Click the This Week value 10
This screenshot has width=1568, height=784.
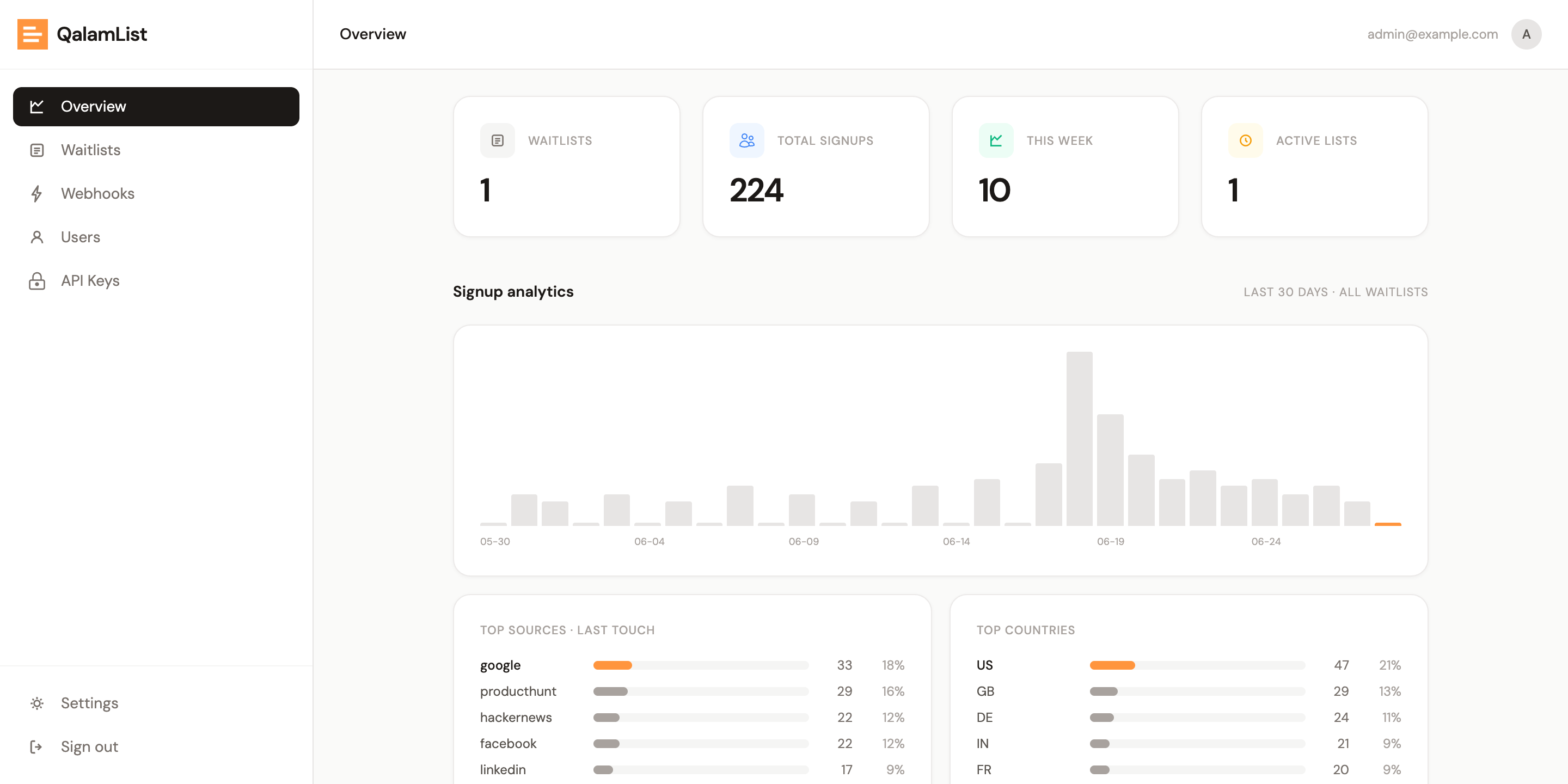point(994,191)
